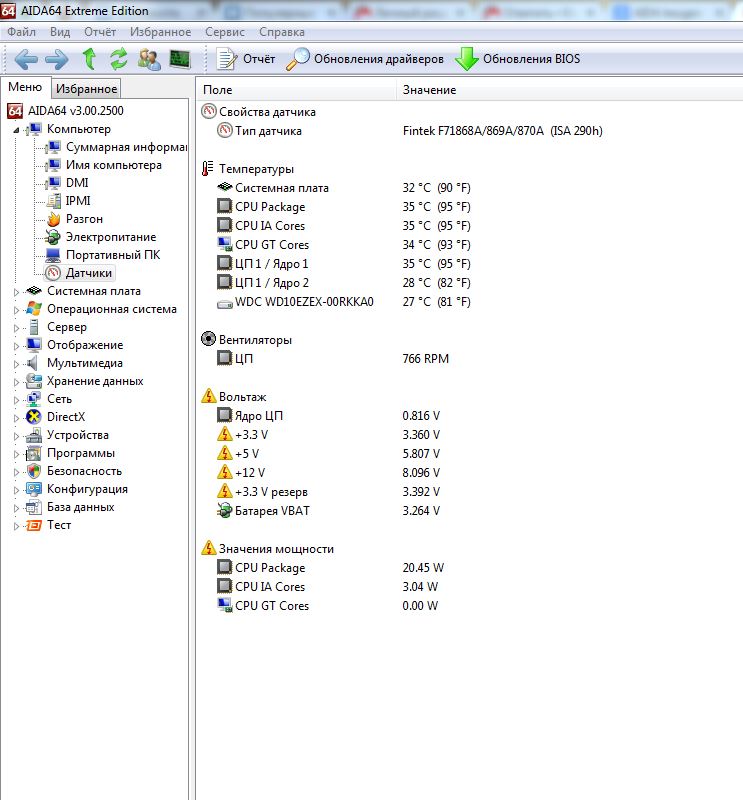This screenshot has height=800, width=743.
Task: Click the Хранение данных drive icon
Action: click(34, 381)
